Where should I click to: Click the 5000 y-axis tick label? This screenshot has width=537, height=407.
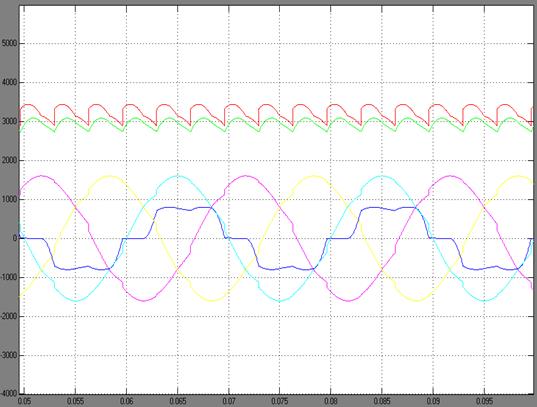pos(9,44)
